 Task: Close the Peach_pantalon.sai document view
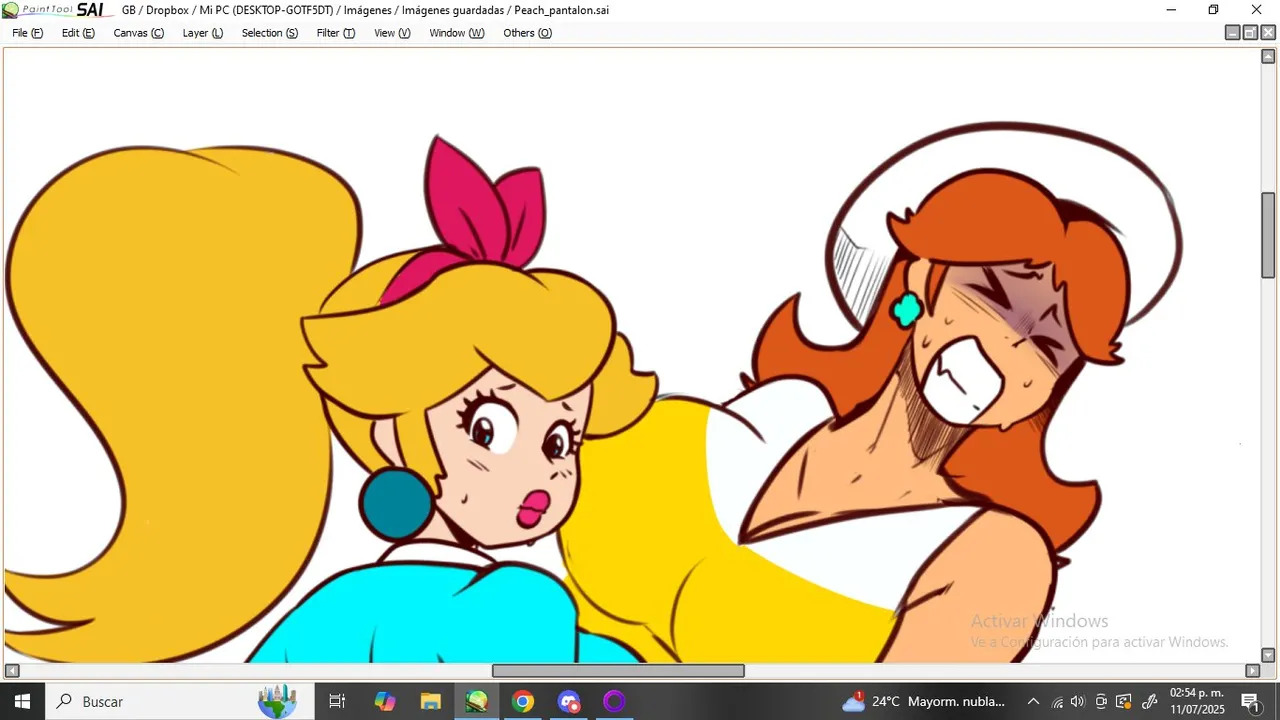tap(1268, 33)
